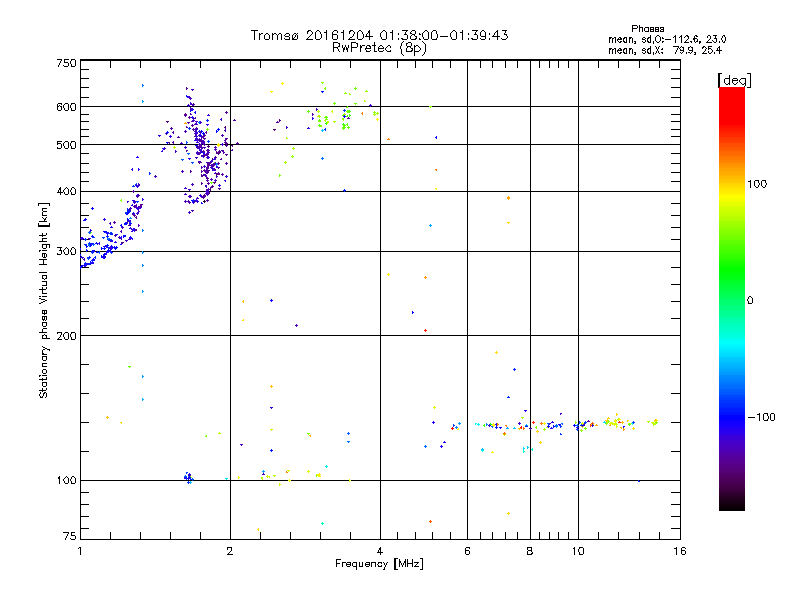The image size is (800, 600).
Task: Click the y-axis tick label '500'
Action: (x=66, y=145)
